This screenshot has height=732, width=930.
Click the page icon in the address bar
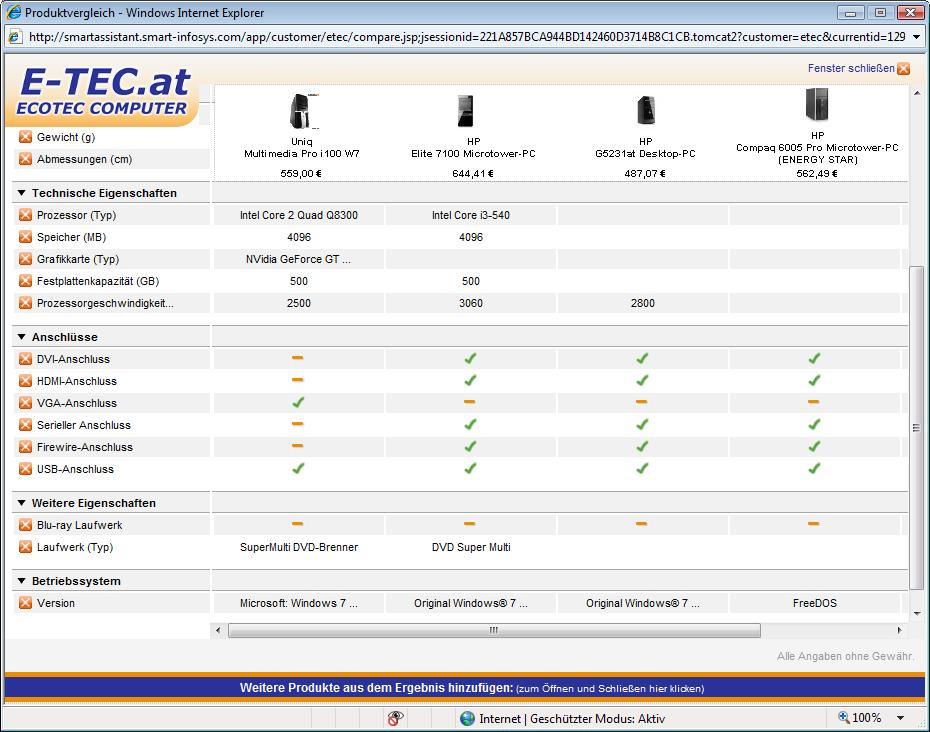(x=15, y=37)
